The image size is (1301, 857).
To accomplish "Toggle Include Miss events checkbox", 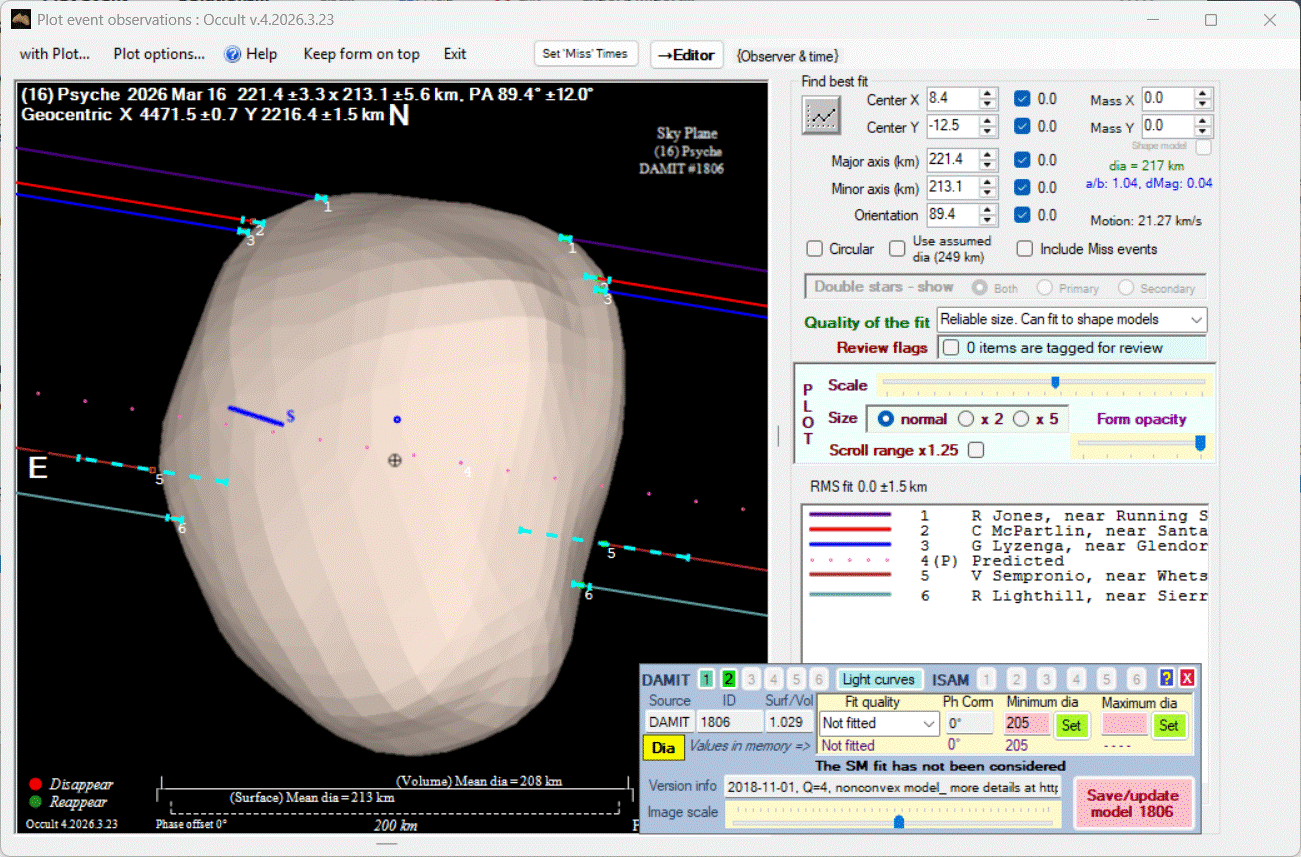I will tap(1025, 249).
